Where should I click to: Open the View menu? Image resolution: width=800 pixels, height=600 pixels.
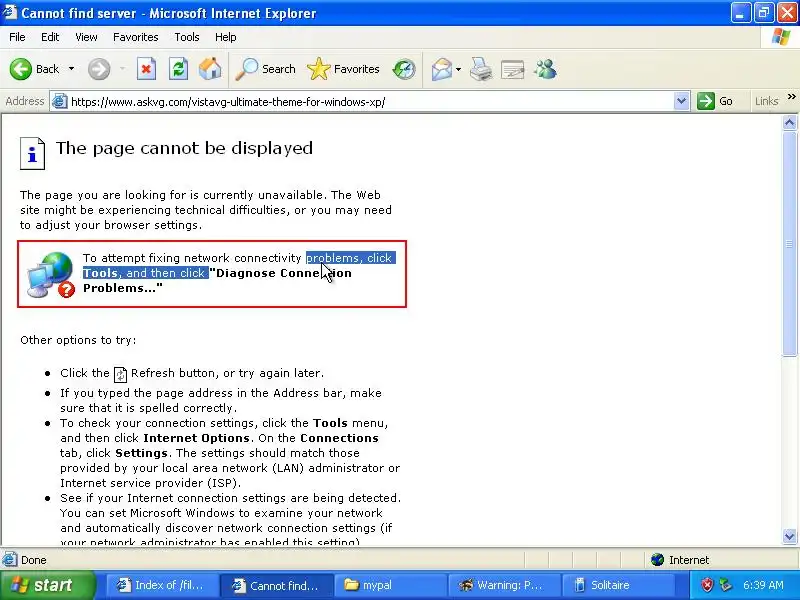point(86,37)
